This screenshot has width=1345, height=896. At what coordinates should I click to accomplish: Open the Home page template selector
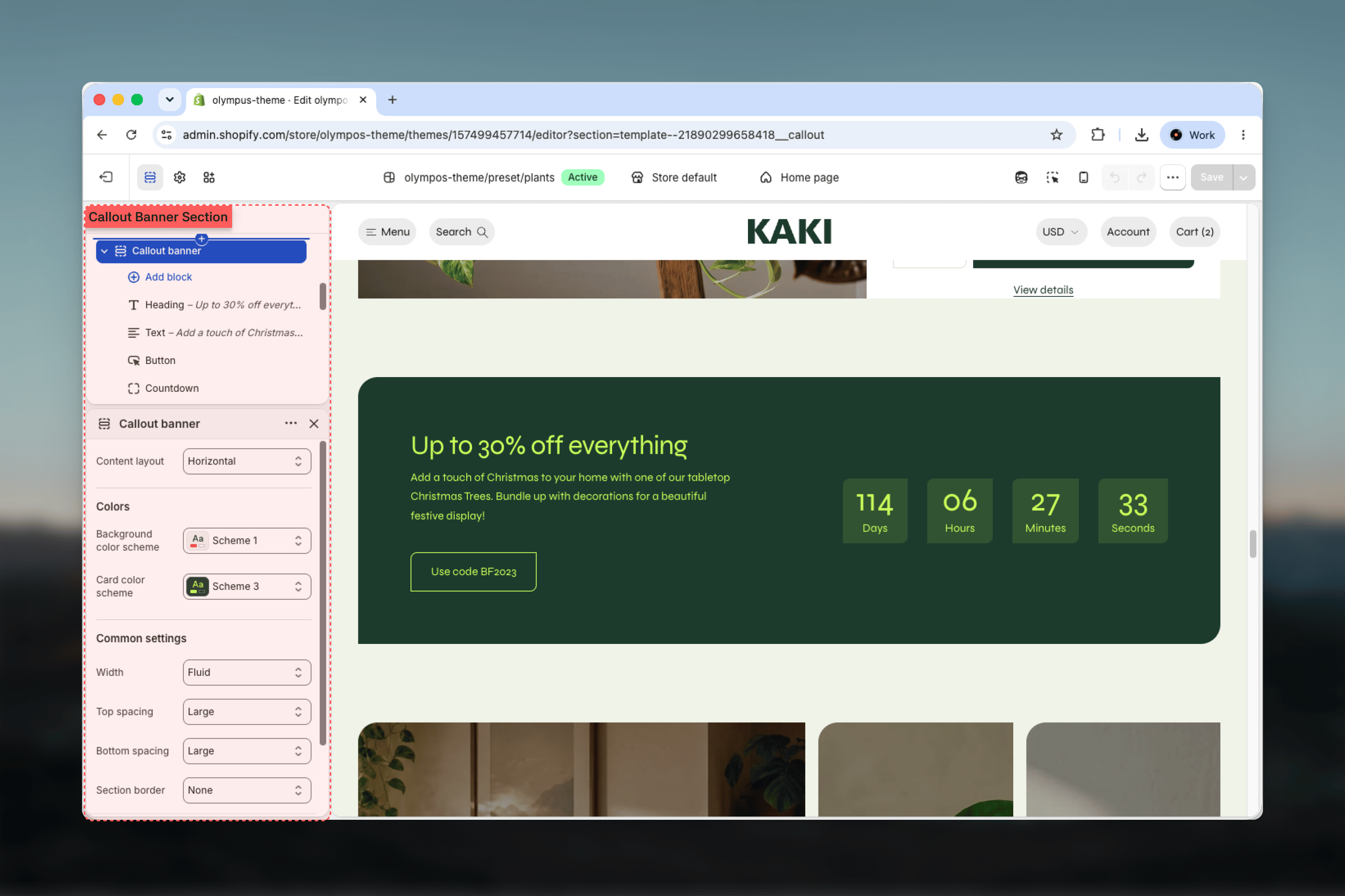click(799, 177)
